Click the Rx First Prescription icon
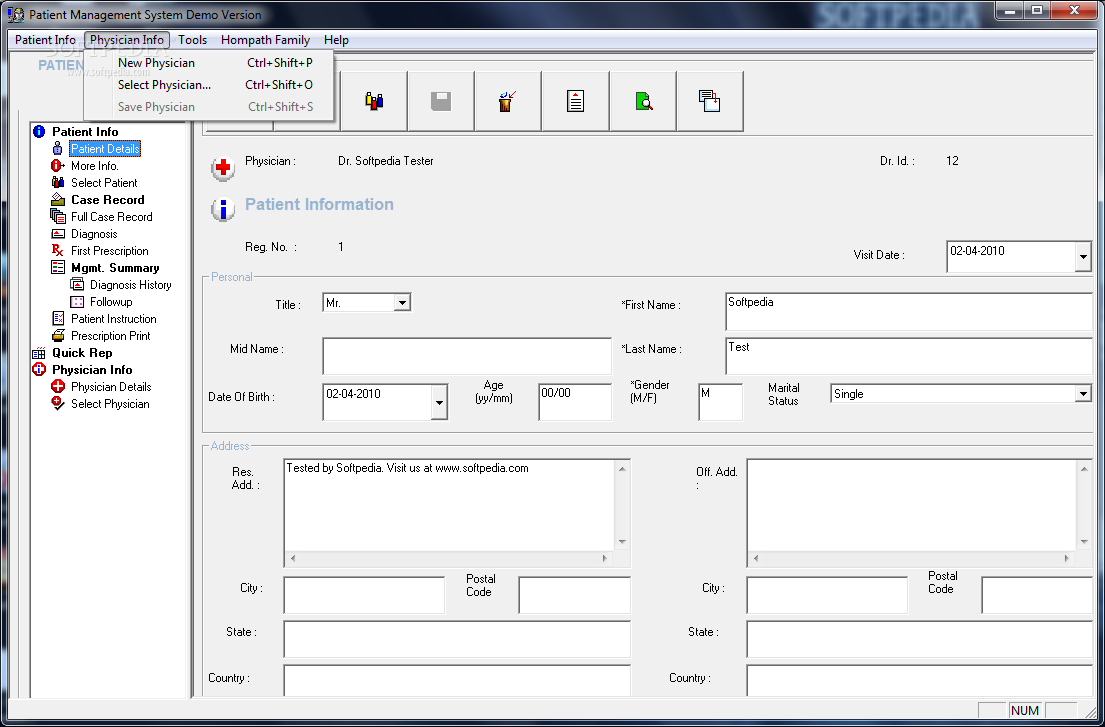The width and height of the screenshot is (1105, 727). pyautogui.click(x=58, y=251)
